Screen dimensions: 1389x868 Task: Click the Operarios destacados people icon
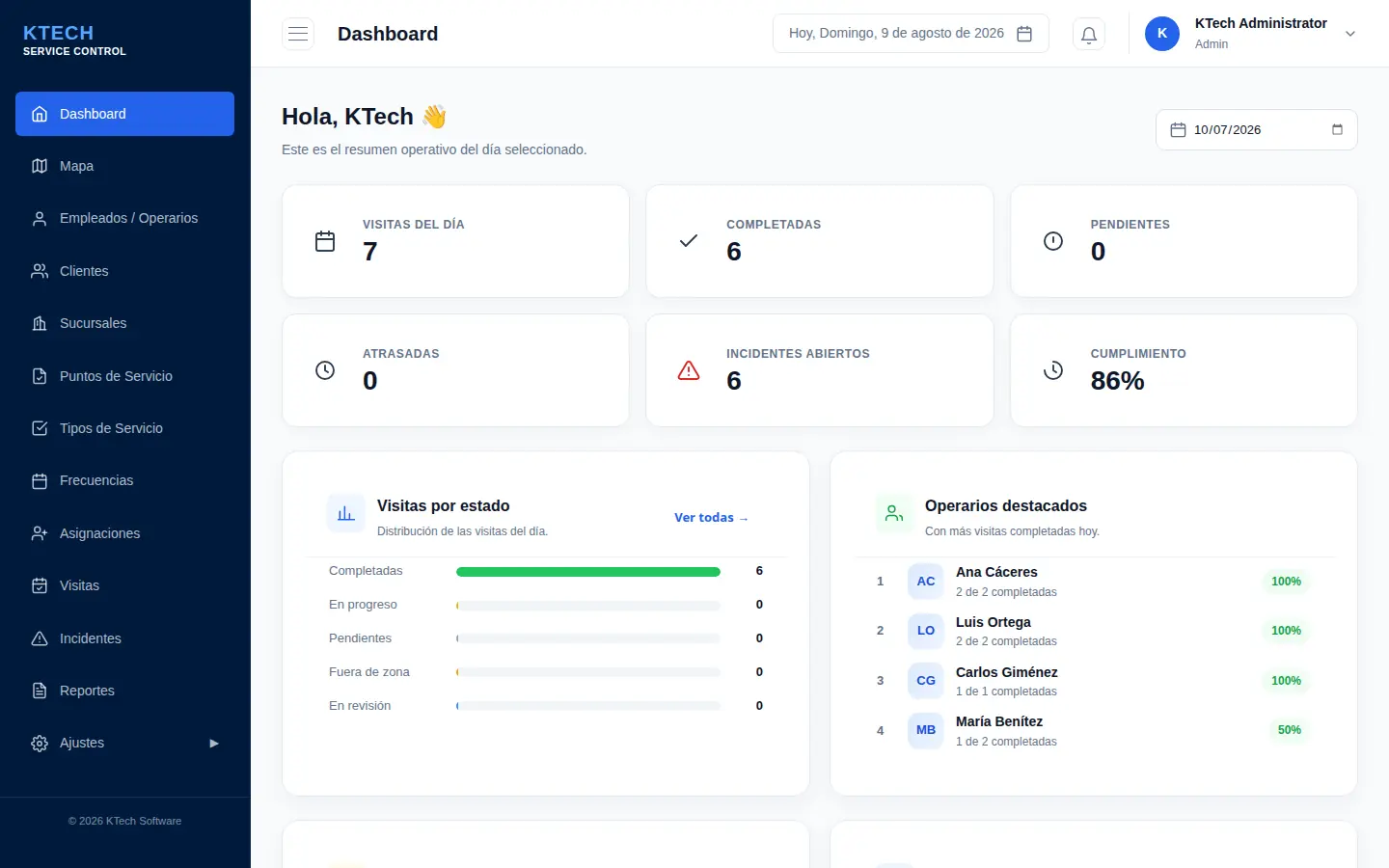(894, 514)
